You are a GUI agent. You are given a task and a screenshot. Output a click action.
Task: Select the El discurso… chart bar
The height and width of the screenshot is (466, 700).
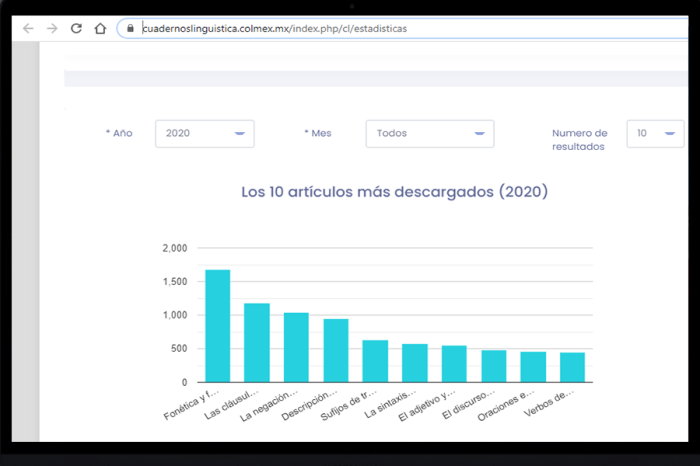[494, 366]
